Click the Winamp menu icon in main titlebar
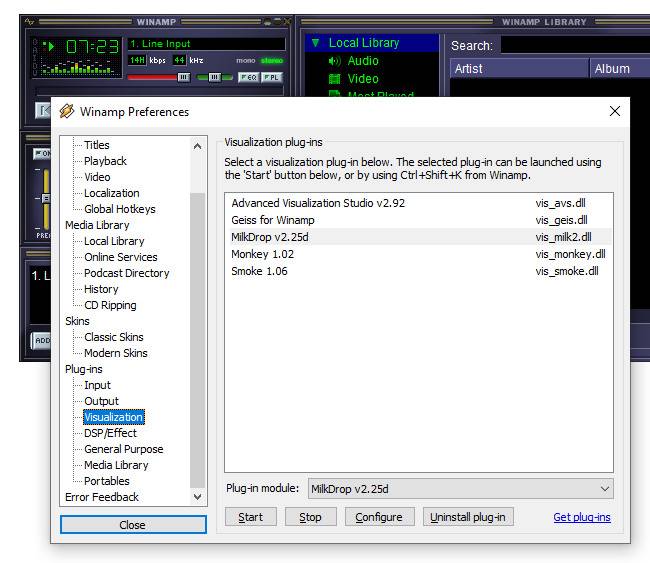The height and width of the screenshot is (563, 650). pos(30,21)
